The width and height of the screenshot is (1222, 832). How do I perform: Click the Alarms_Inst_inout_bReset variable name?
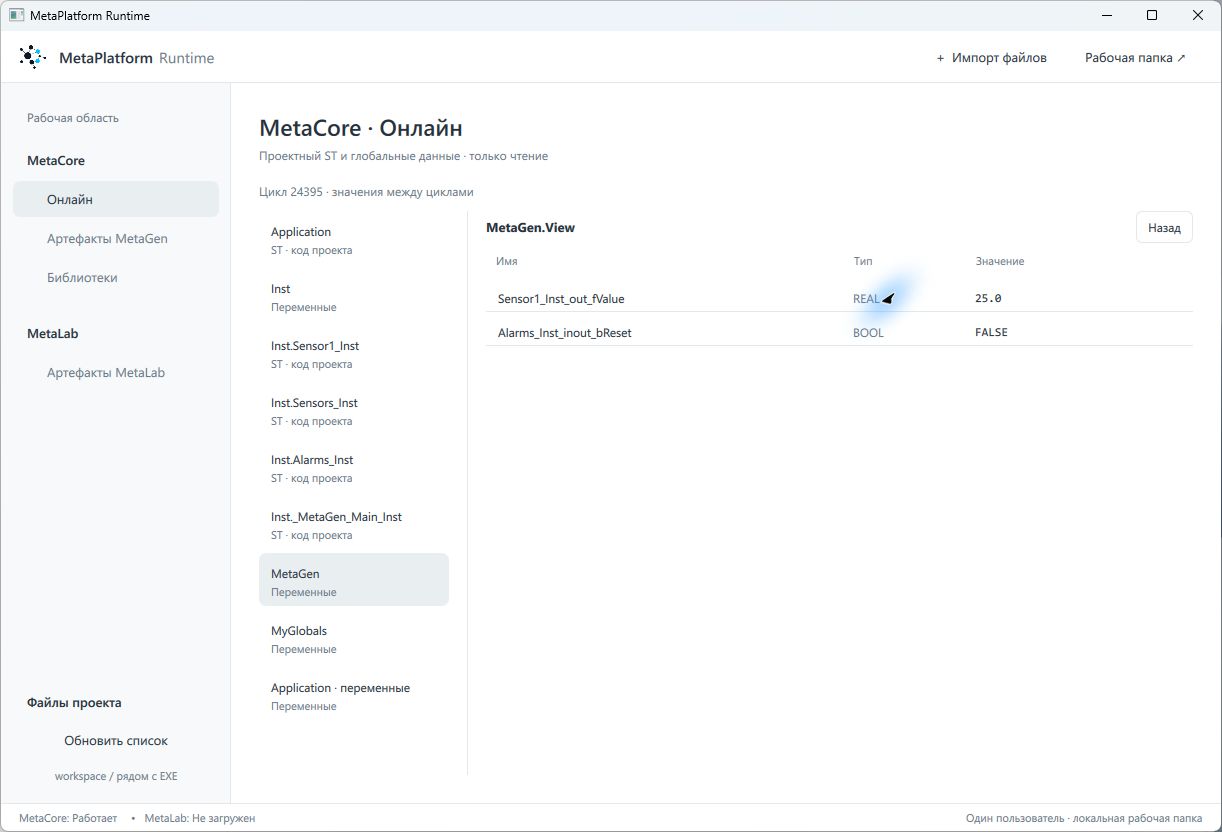tap(565, 332)
